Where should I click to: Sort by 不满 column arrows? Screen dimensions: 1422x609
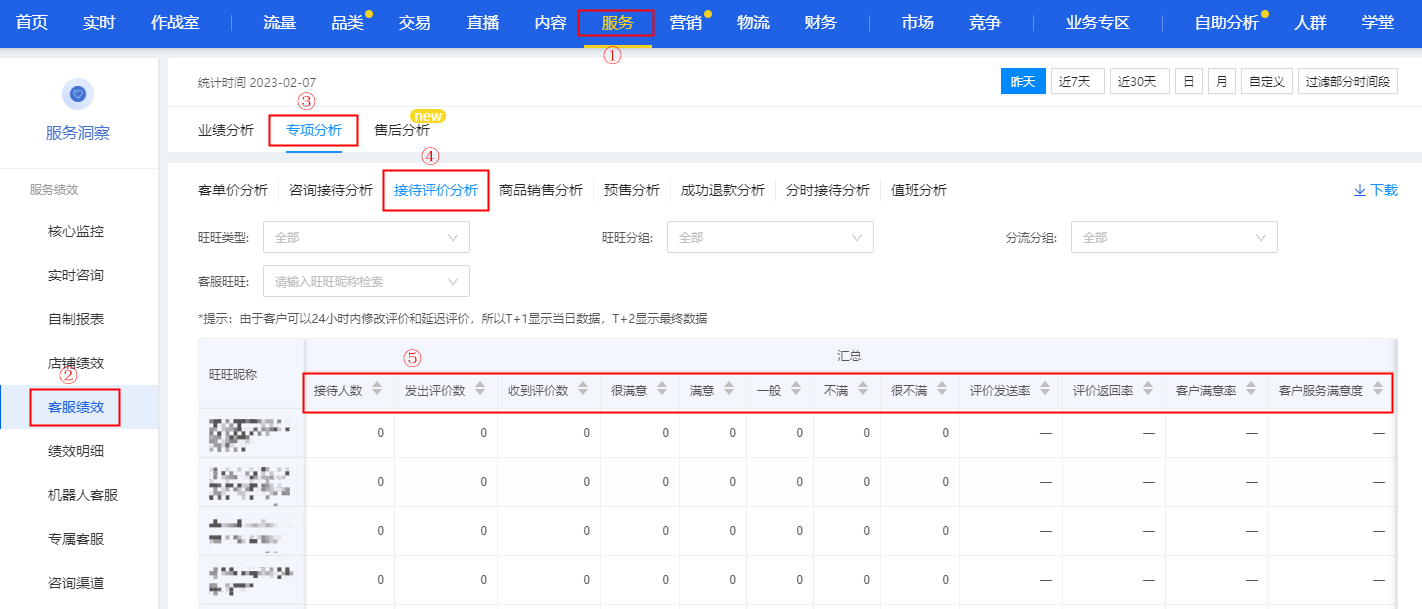[863, 390]
